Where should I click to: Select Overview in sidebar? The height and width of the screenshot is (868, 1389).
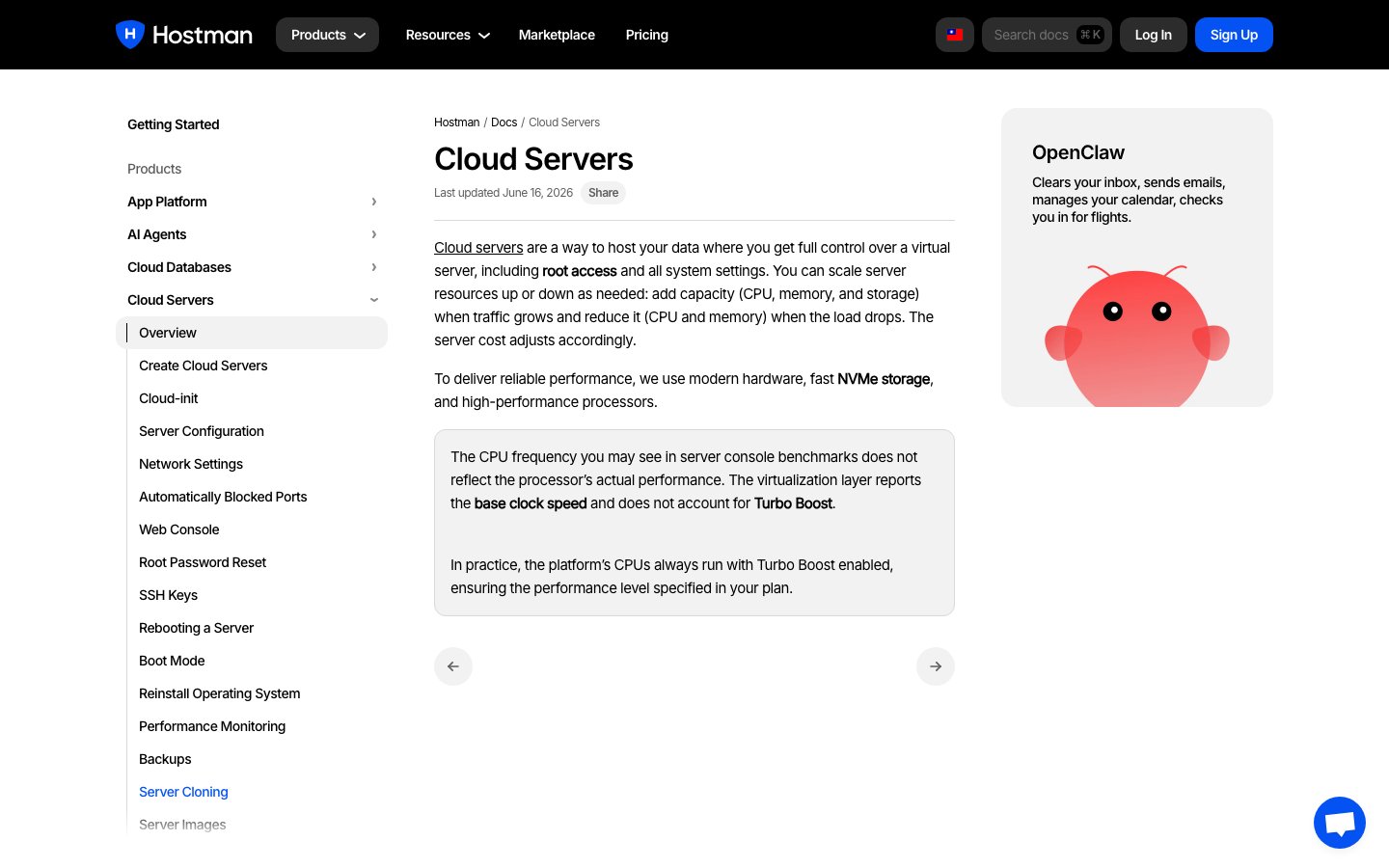(252, 333)
